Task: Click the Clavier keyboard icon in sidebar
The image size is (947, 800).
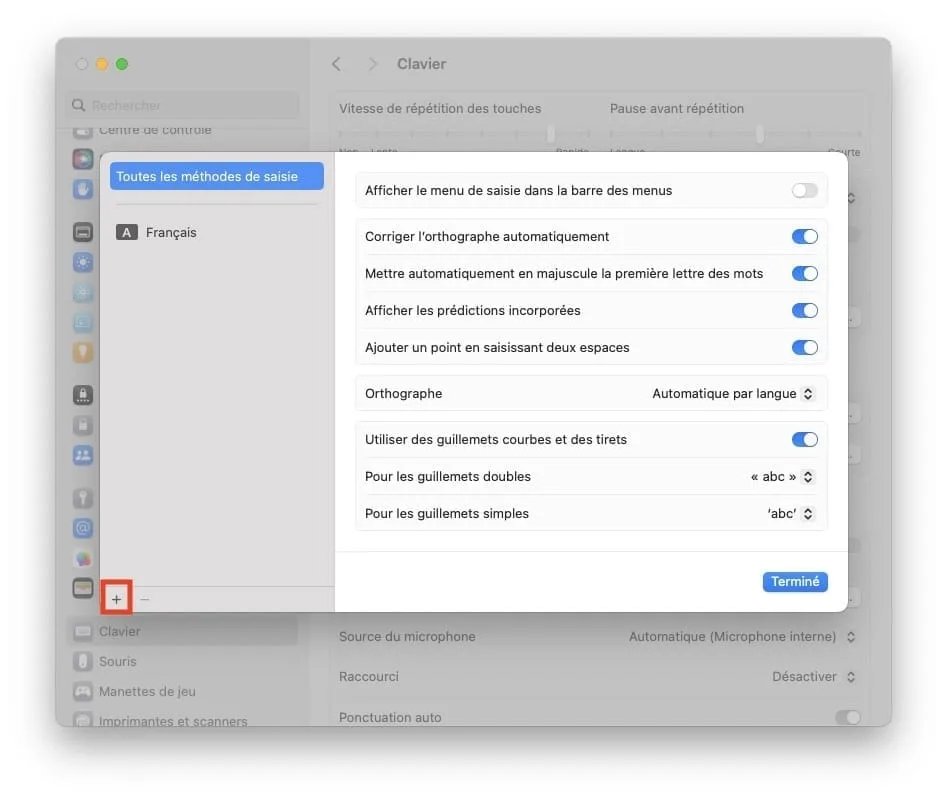Action: click(x=82, y=631)
